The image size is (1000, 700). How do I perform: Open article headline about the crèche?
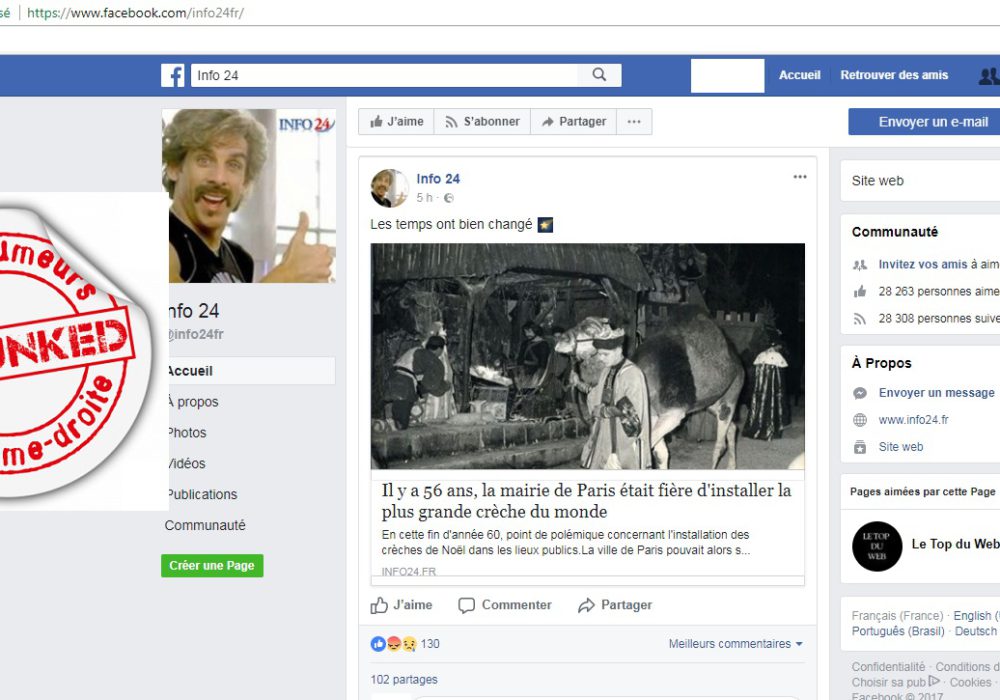coord(586,501)
